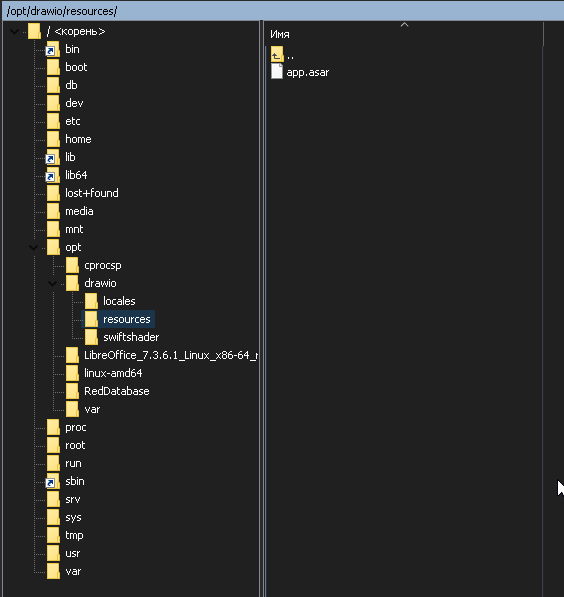The width and height of the screenshot is (564, 597).
Task: Sort files by the Имя column header
Action: (404, 34)
